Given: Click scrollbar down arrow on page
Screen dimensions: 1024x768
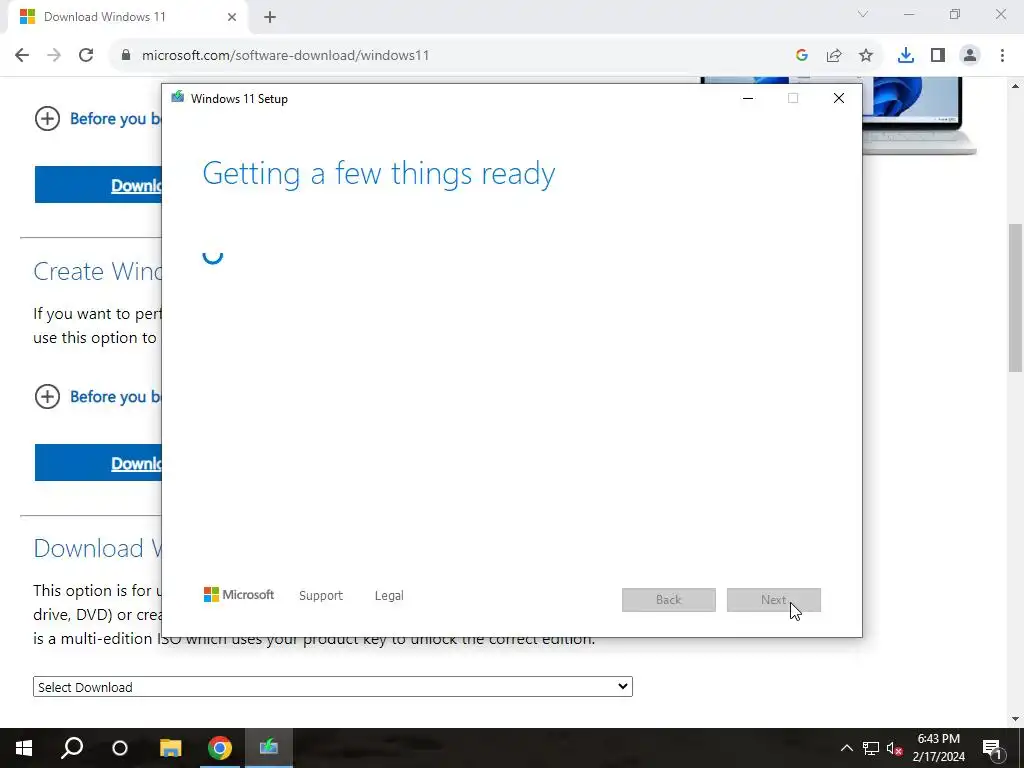Looking at the screenshot, I should coord(1016,719).
